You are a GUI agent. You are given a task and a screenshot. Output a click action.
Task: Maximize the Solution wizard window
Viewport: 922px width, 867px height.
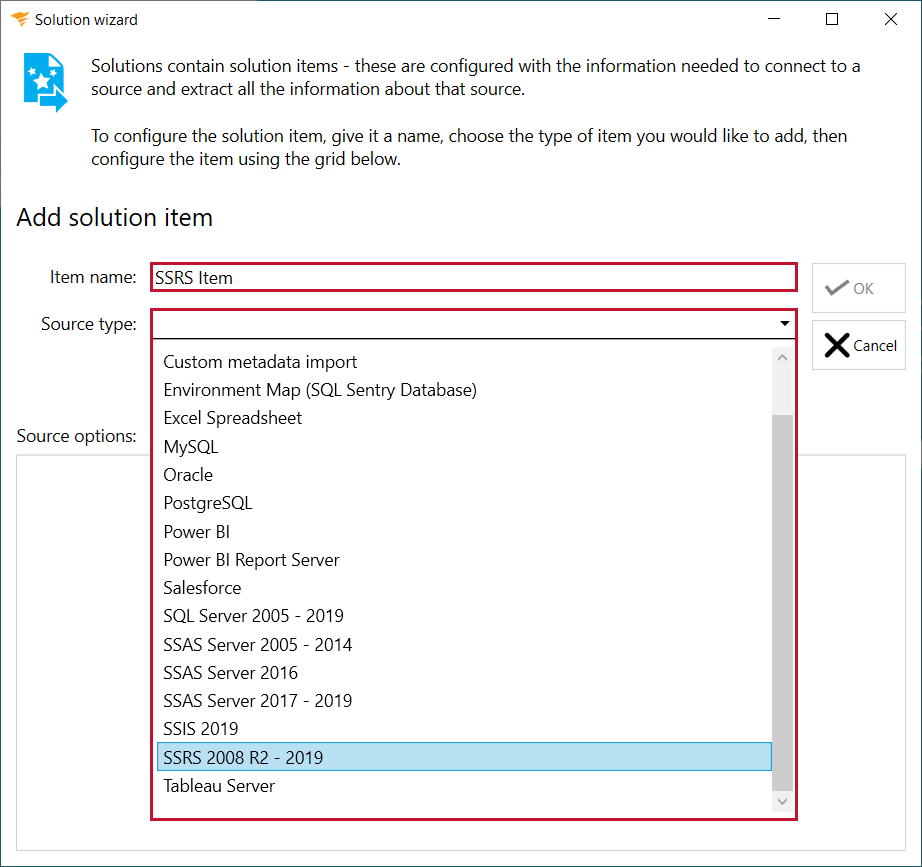click(x=832, y=19)
